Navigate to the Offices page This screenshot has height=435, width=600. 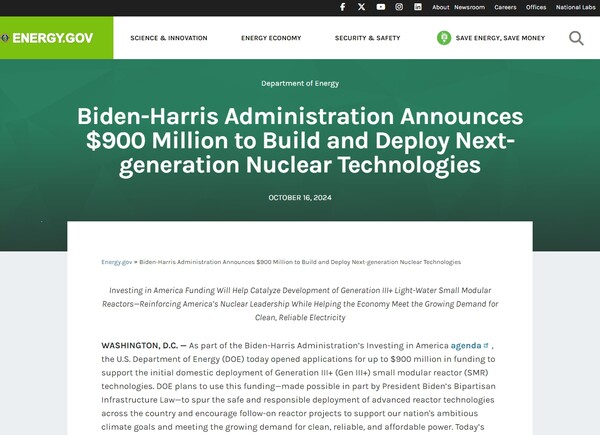(x=536, y=7)
